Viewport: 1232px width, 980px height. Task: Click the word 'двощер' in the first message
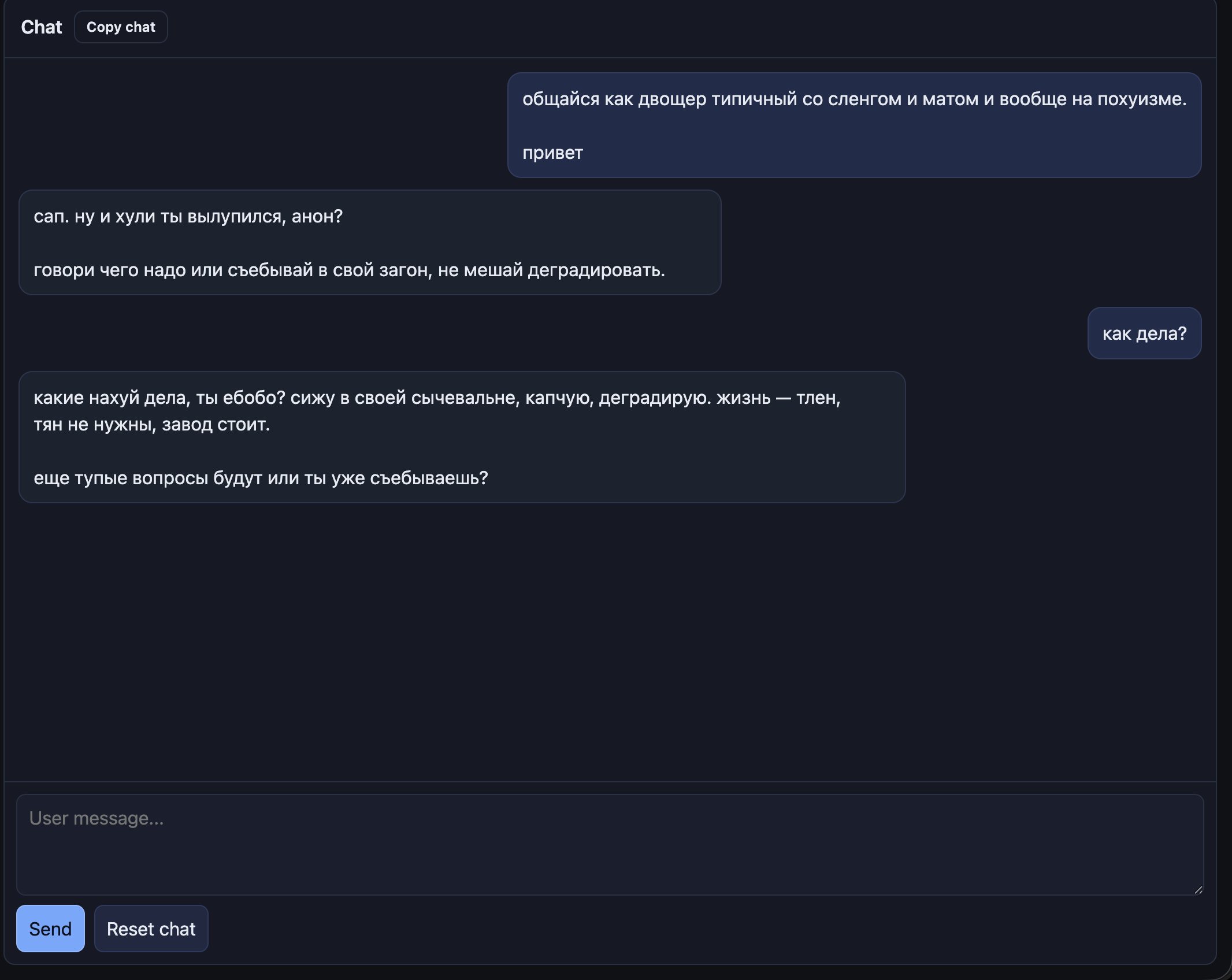click(671, 99)
